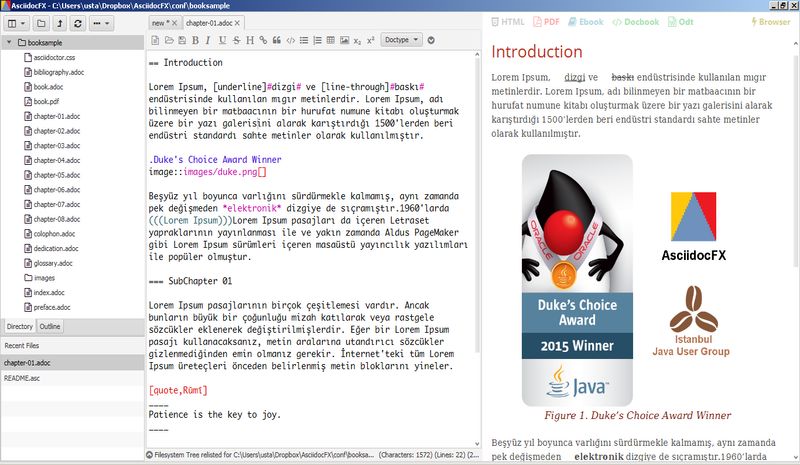Convert document to HTML
The width and height of the screenshot is (800, 465).
pos(508,22)
